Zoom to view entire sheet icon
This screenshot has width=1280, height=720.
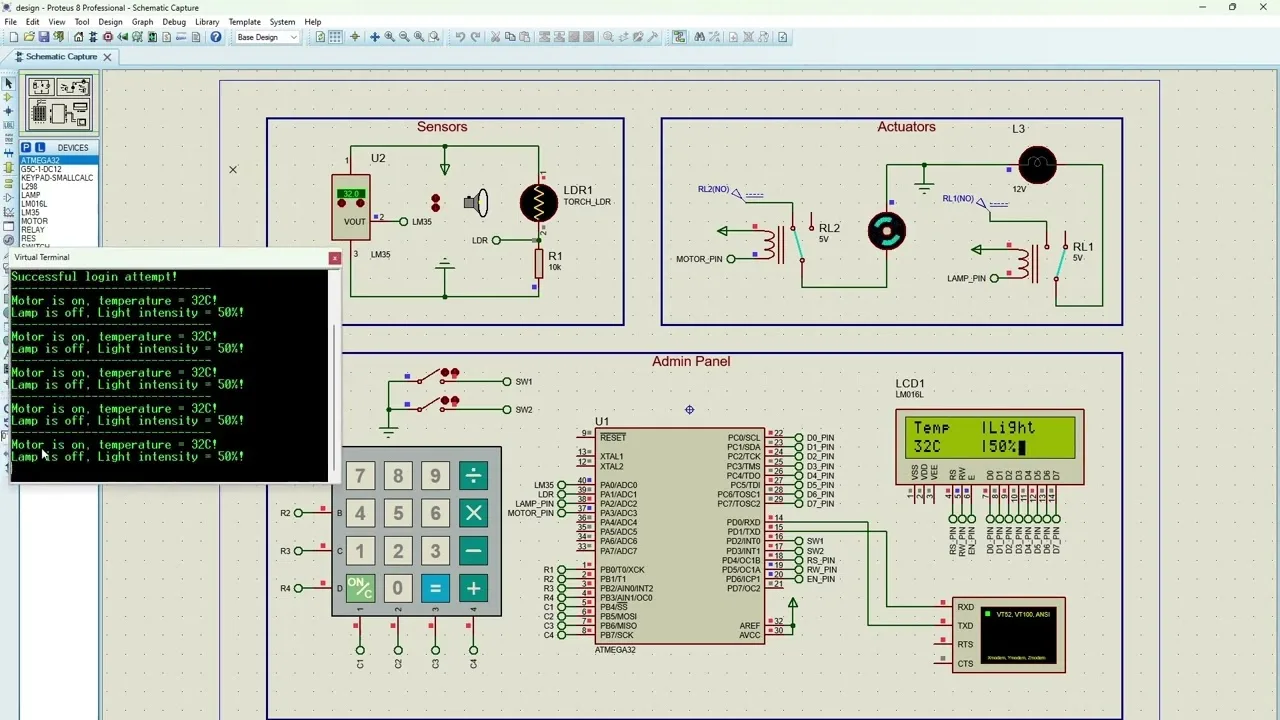point(419,37)
